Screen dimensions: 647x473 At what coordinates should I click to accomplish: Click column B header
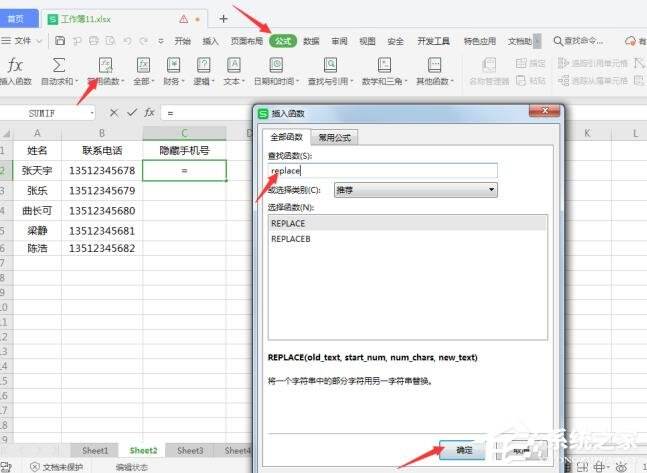pos(102,133)
